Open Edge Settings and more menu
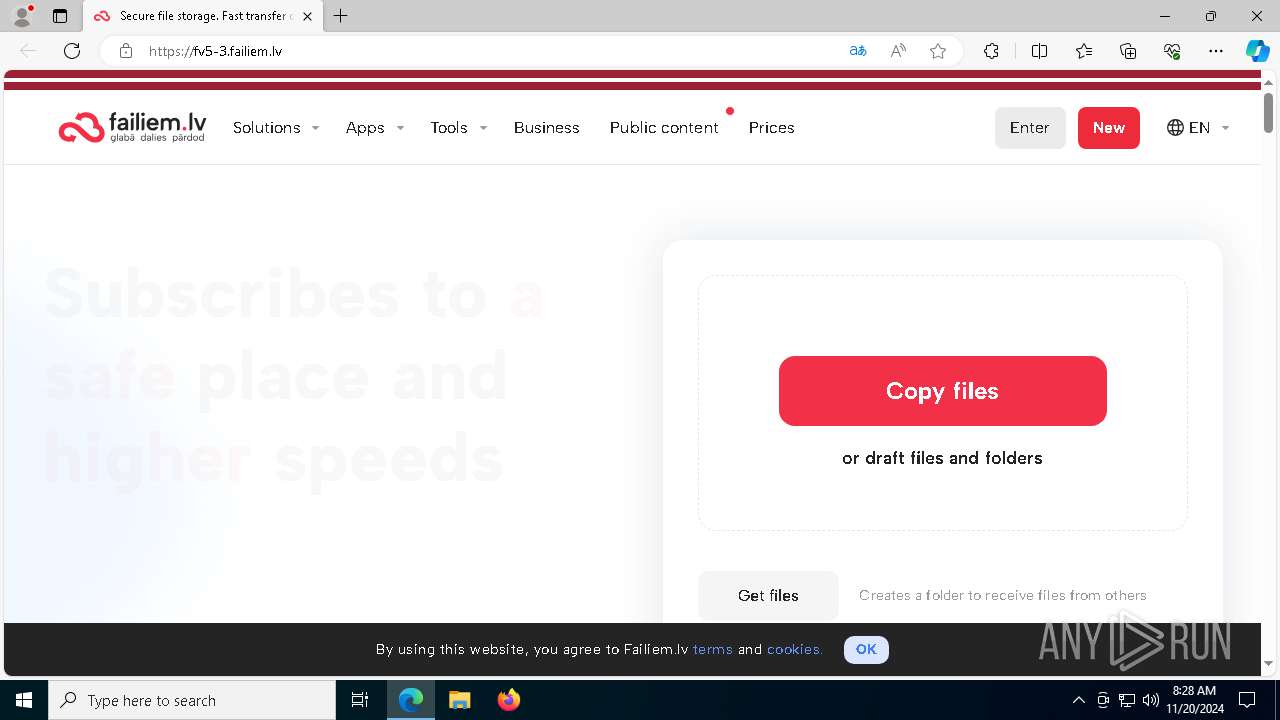The width and height of the screenshot is (1280, 720). [x=1216, y=51]
